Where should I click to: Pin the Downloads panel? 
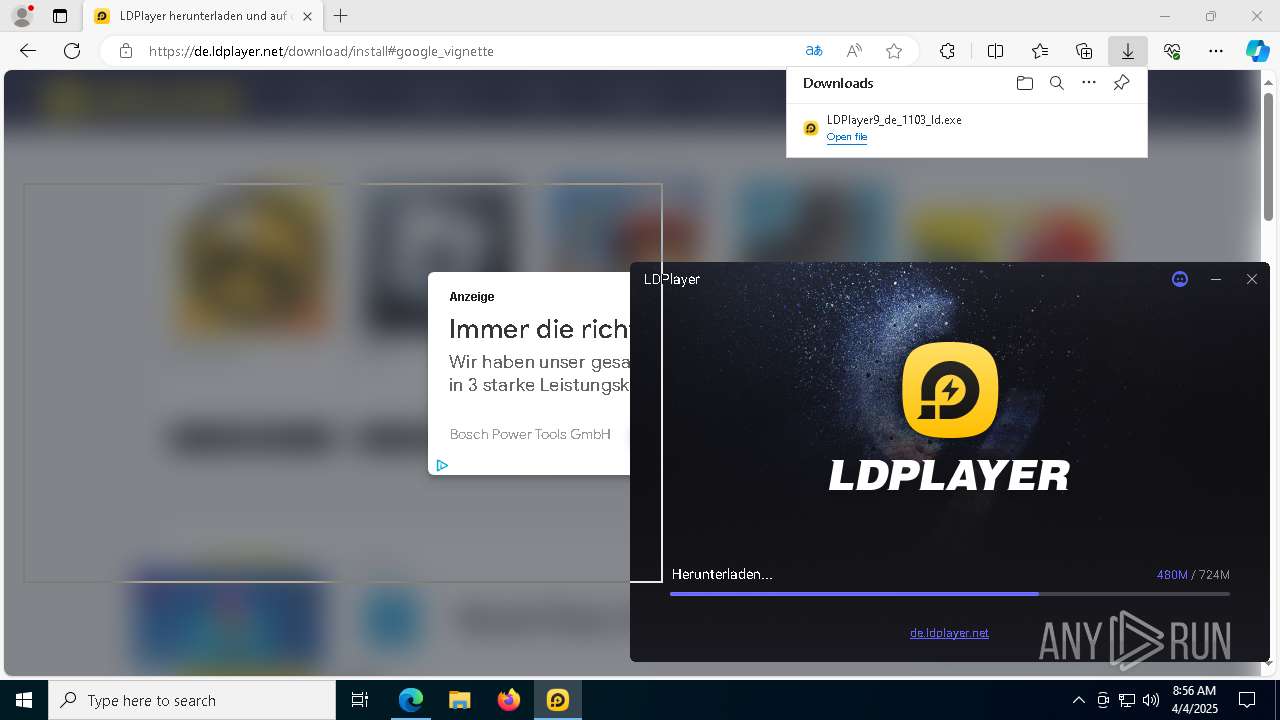(1121, 83)
